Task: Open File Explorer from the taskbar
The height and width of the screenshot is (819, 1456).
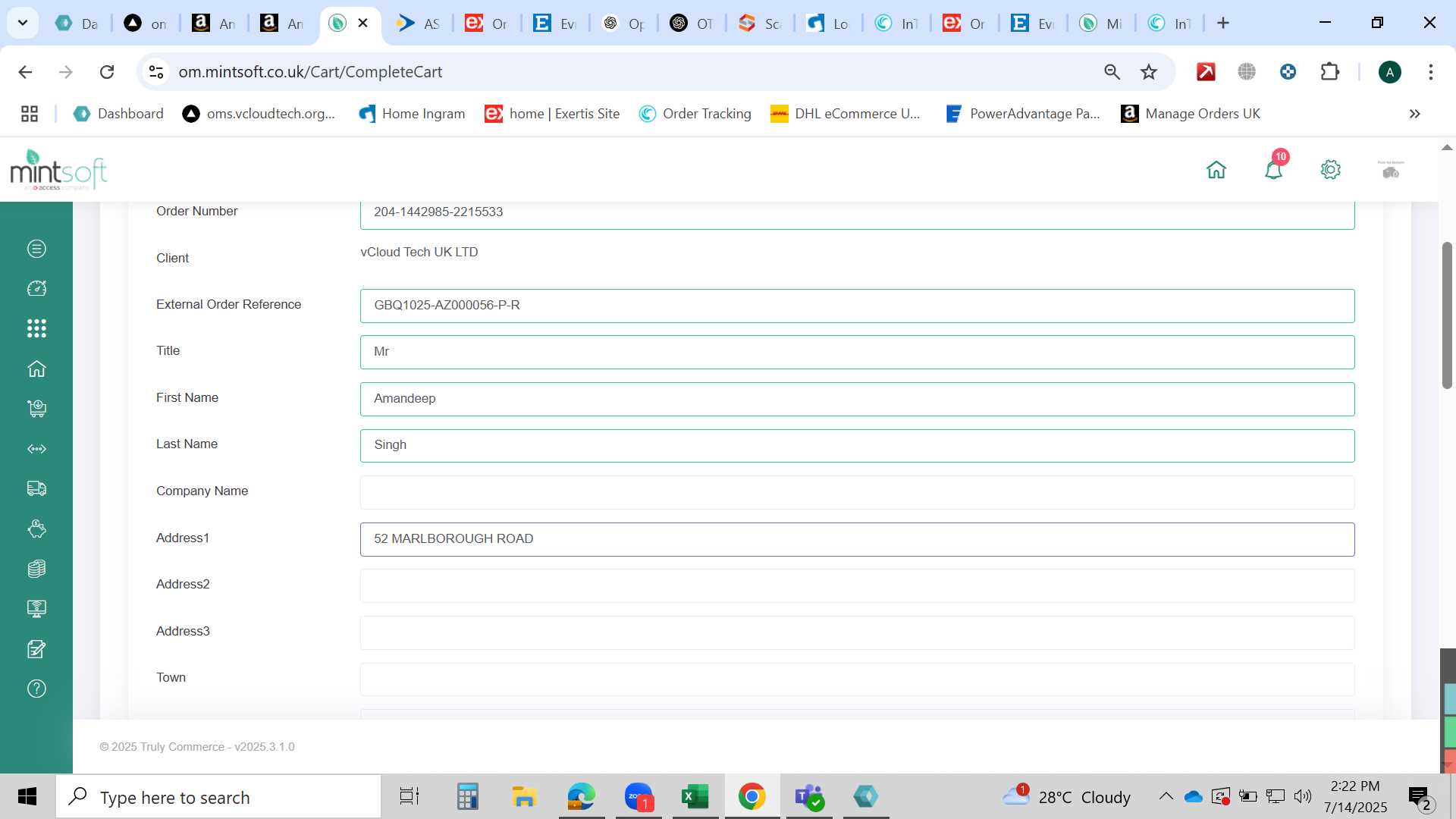Action: (x=524, y=797)
